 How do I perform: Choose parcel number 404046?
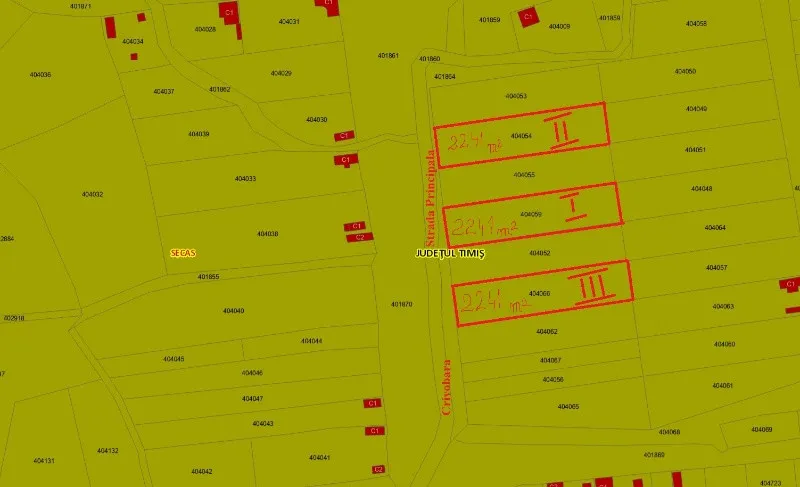click(x=252, y=373)
